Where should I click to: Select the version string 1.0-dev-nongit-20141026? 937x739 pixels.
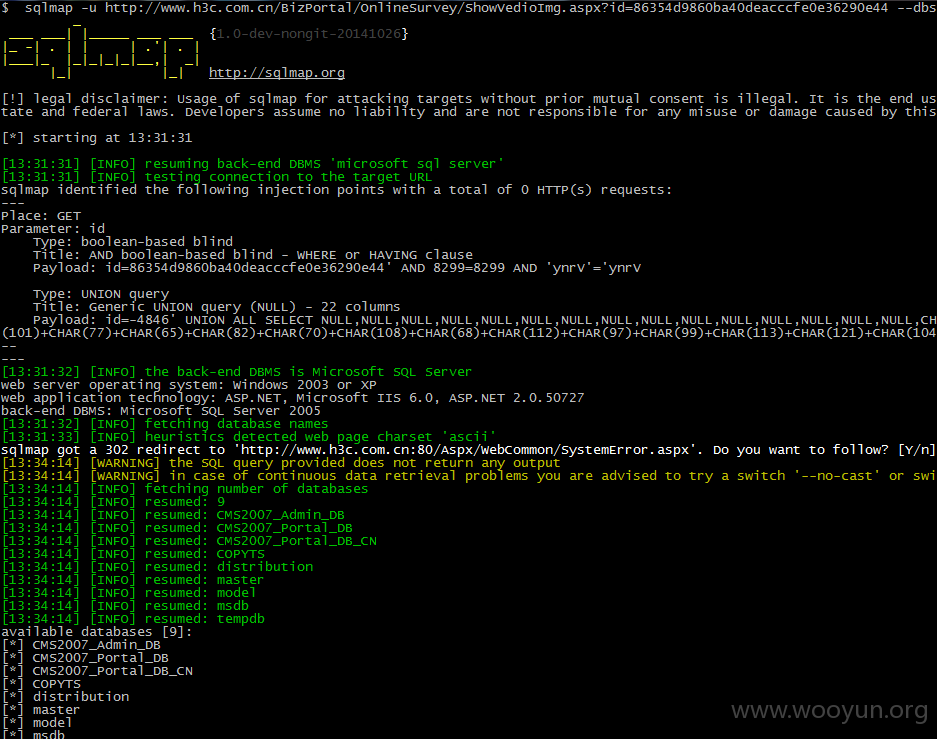point(309,33)
